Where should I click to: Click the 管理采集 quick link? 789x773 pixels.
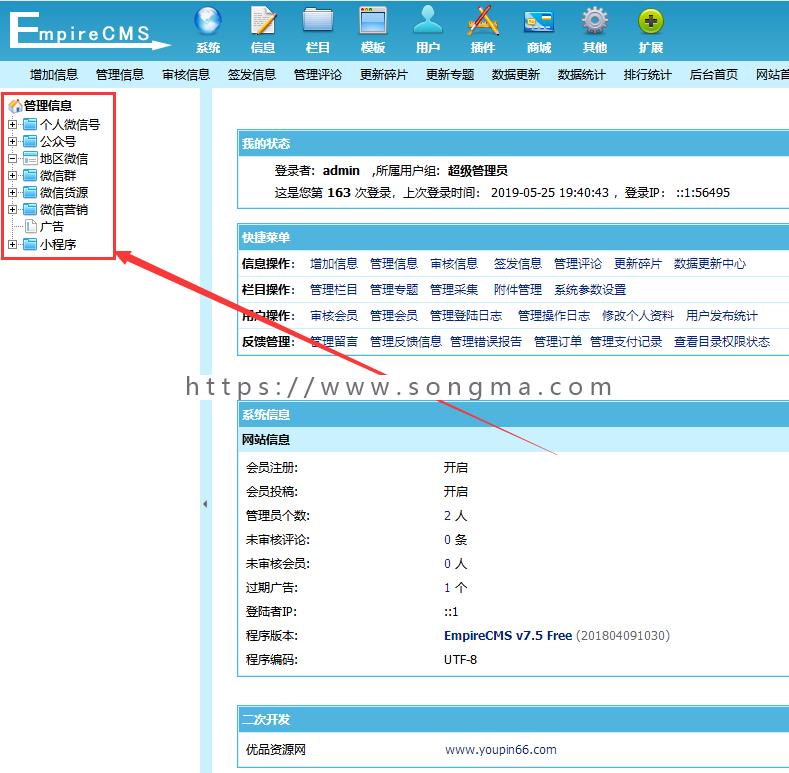pyautogui.click(x=454, y=290)
